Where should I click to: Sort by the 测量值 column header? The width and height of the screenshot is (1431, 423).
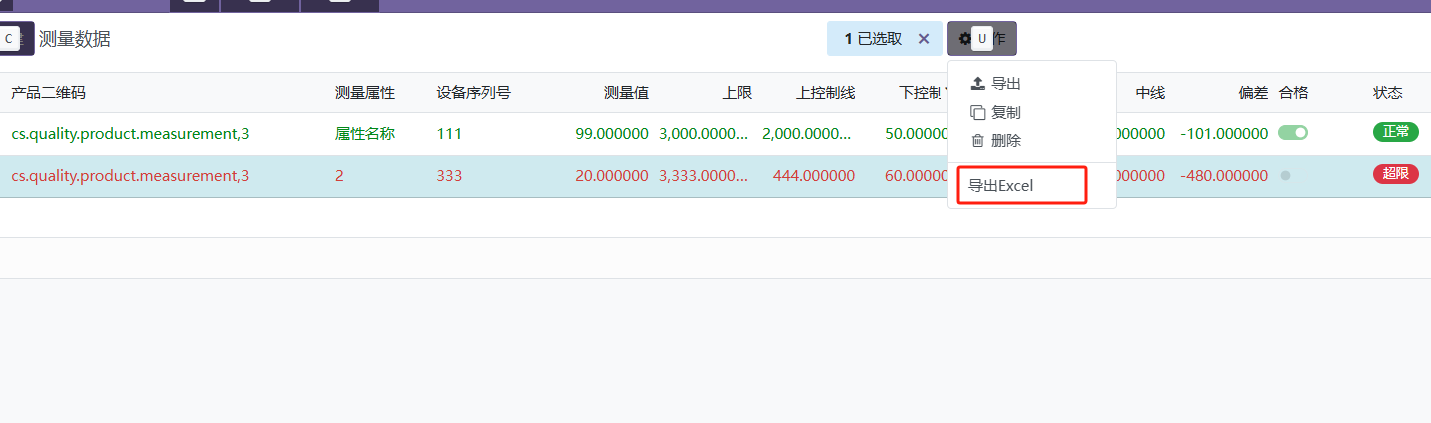[x=626, y=93]
